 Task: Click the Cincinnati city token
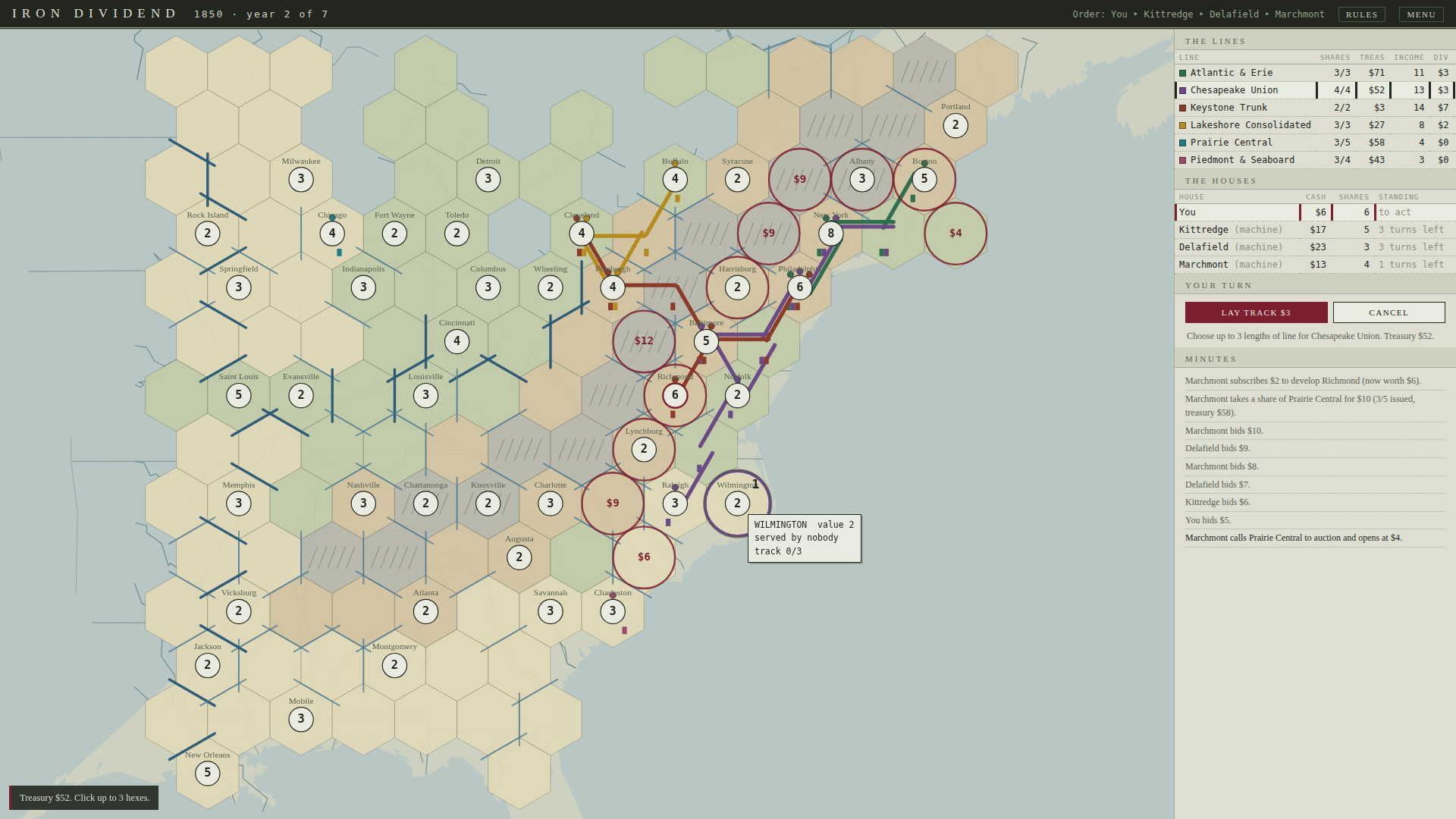click(457, 341)
